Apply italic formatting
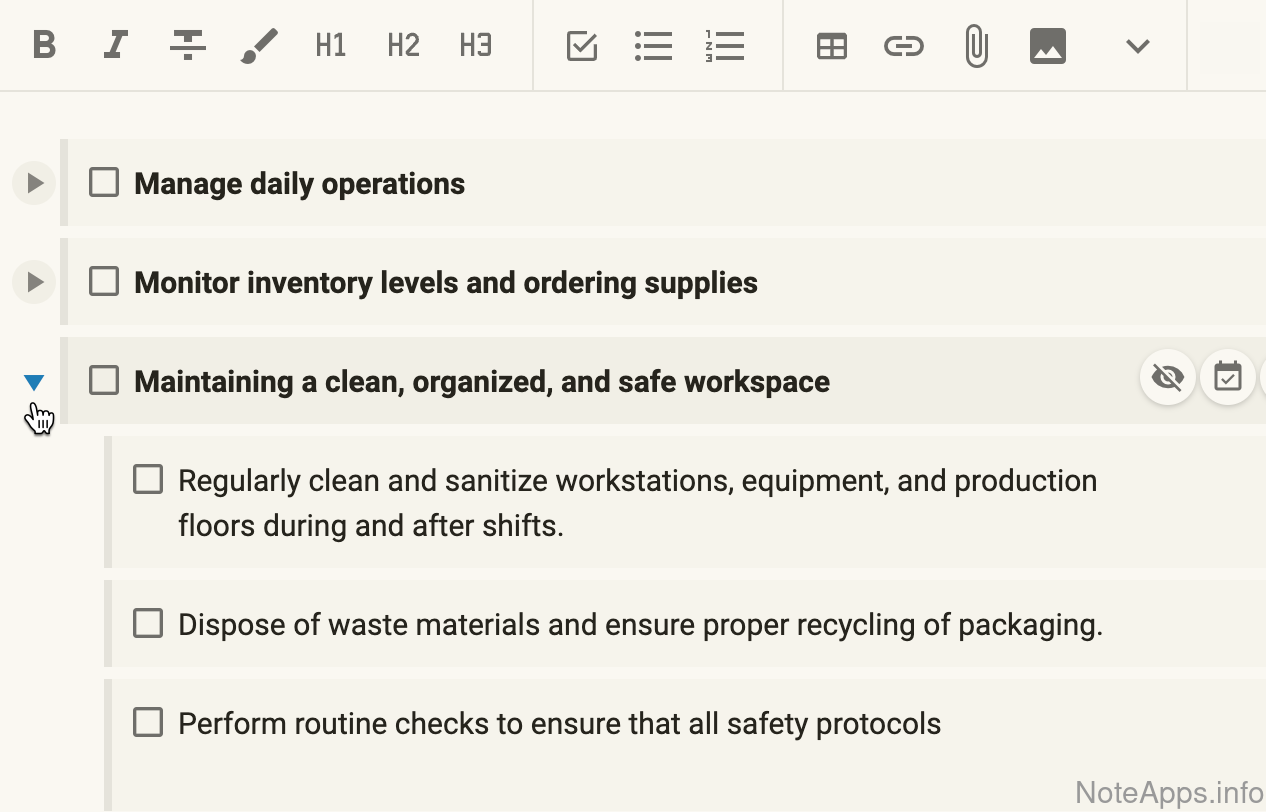This screenshot has width=1266, height=812. (116, 46)
